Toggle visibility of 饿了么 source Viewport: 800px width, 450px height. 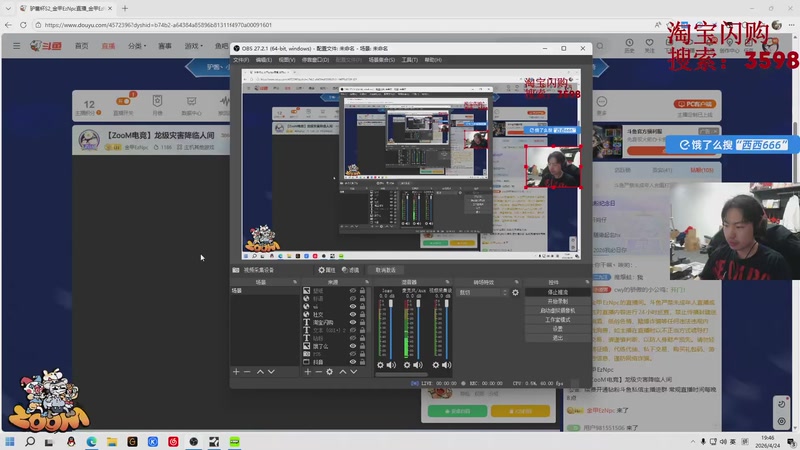coord(353,346)
